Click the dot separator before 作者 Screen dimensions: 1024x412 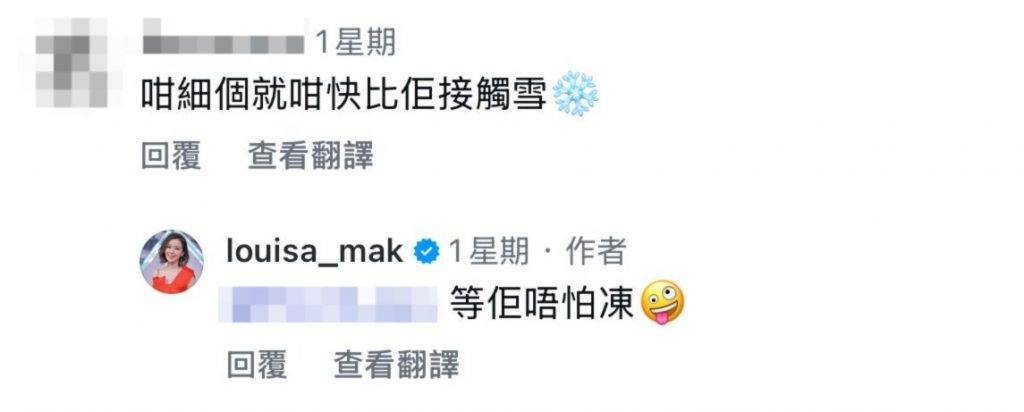point(548,253)
